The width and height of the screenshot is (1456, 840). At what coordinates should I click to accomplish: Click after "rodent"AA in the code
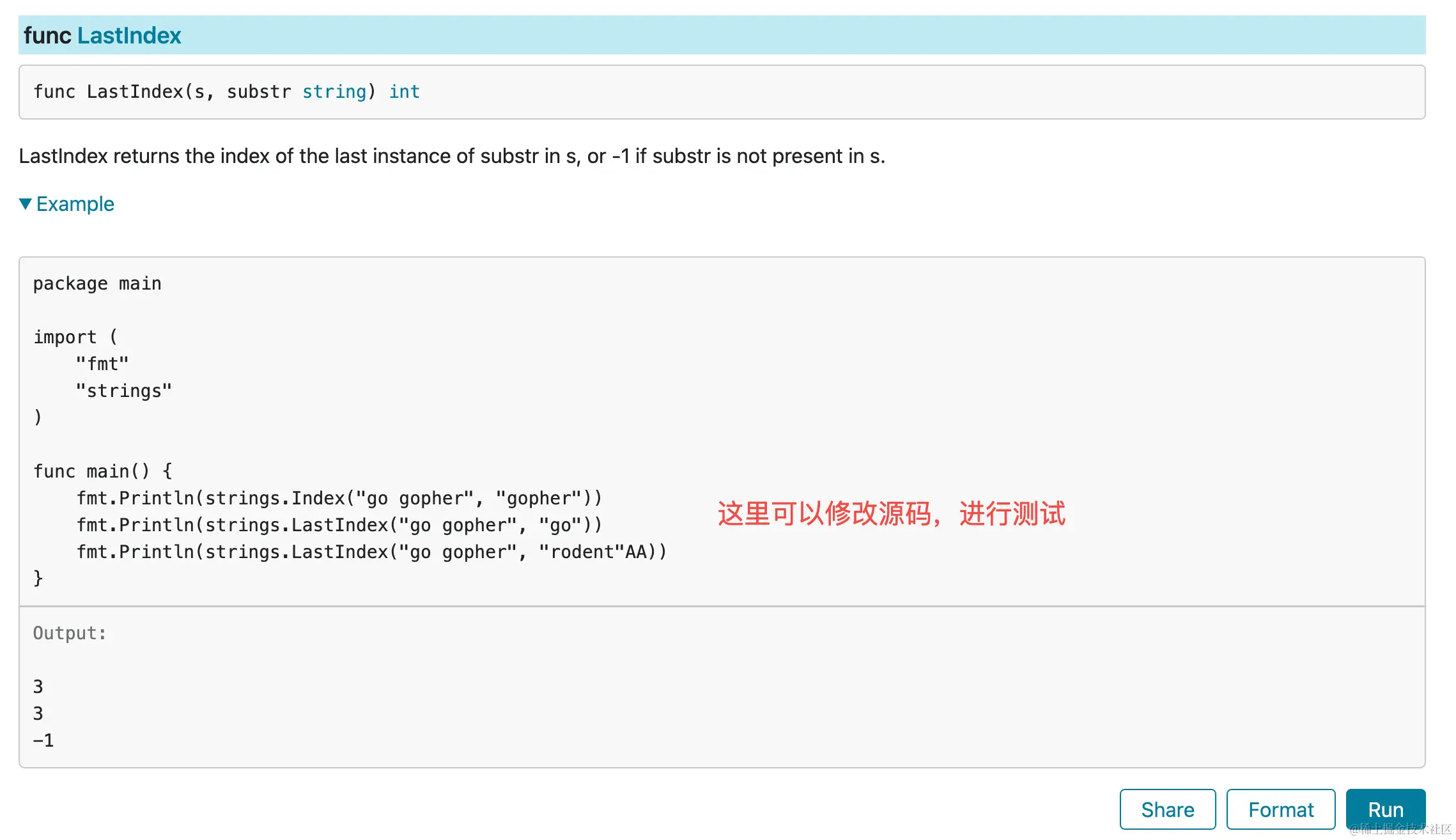647,552
